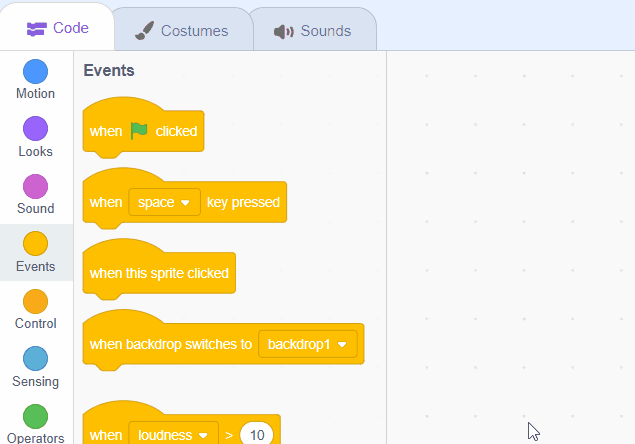Screen dimensions: 635x444
Task: Select the 'when key pressed' block label
Action: [243, 202]
